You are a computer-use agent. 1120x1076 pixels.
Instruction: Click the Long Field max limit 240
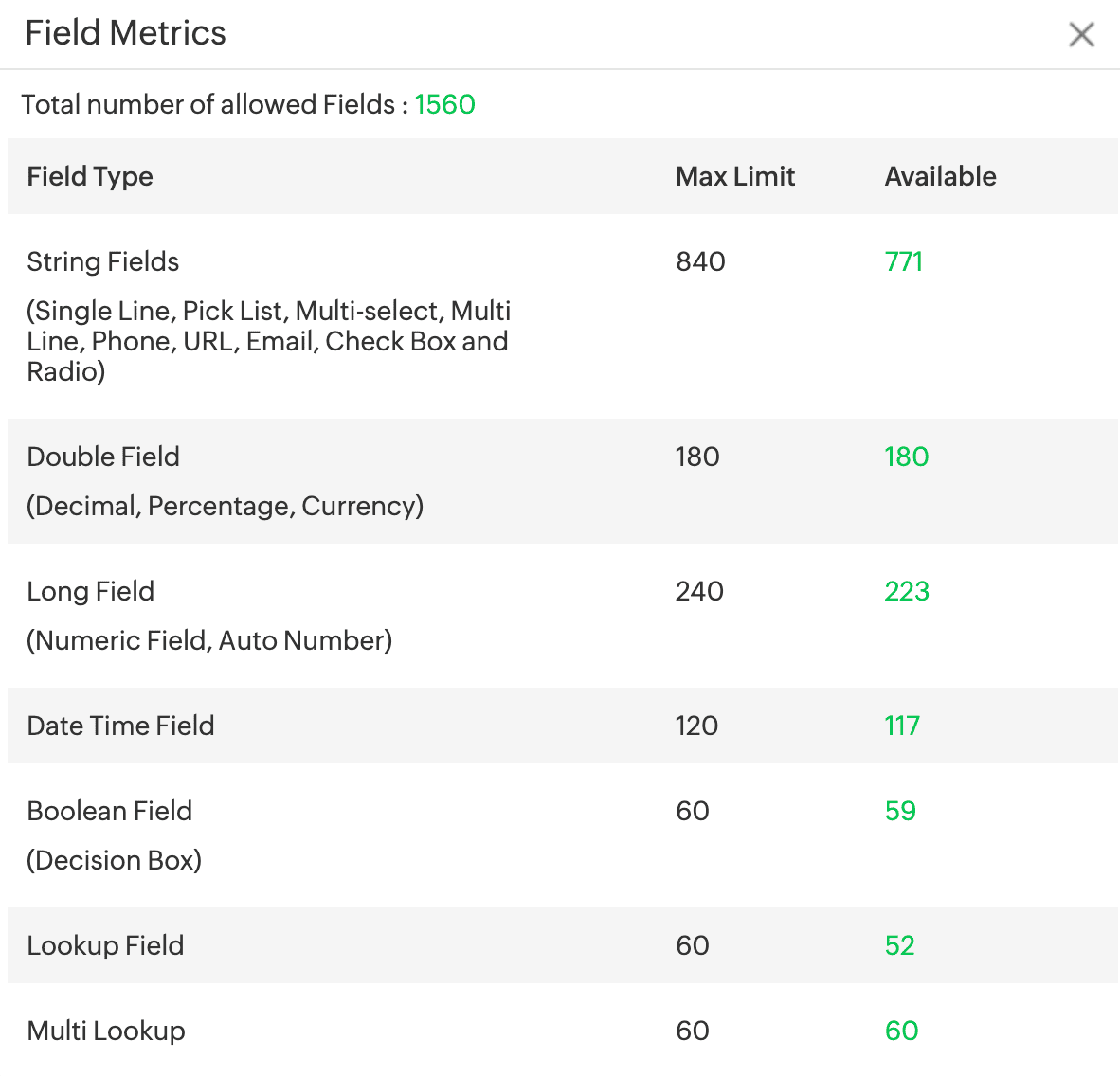(x=699, y=591)
